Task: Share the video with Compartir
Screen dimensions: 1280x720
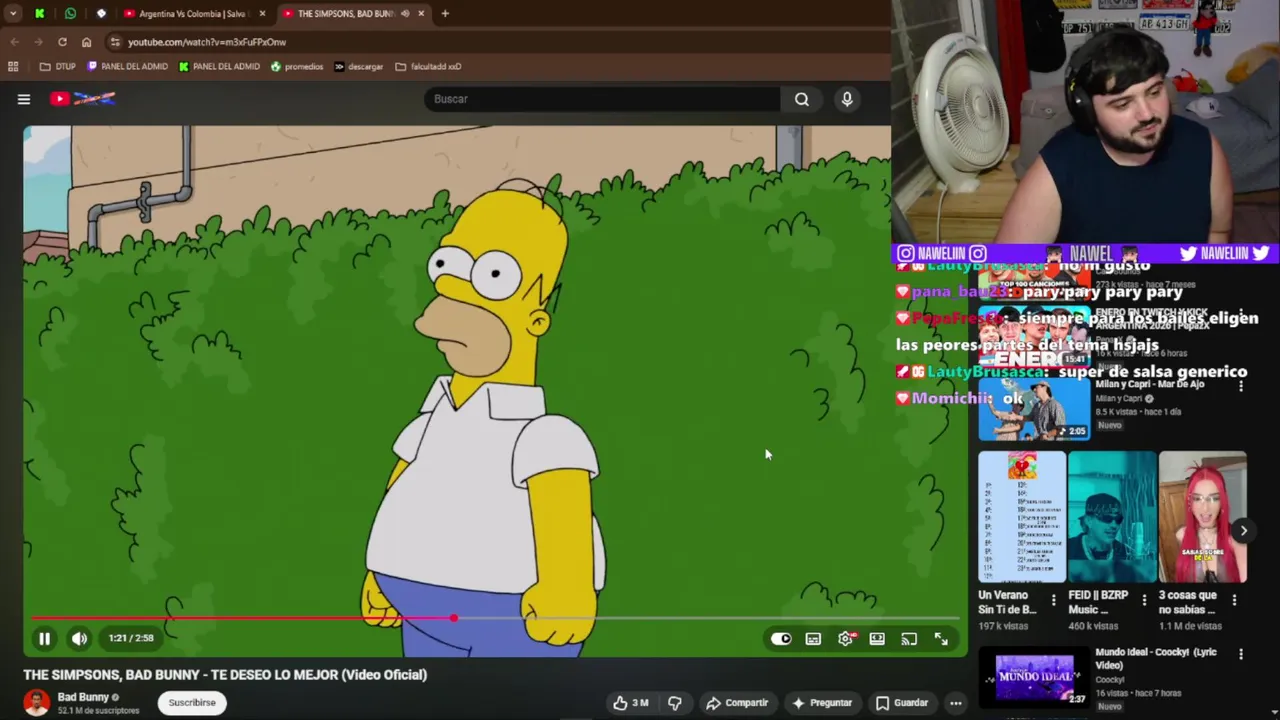Action: coord(737,703)
